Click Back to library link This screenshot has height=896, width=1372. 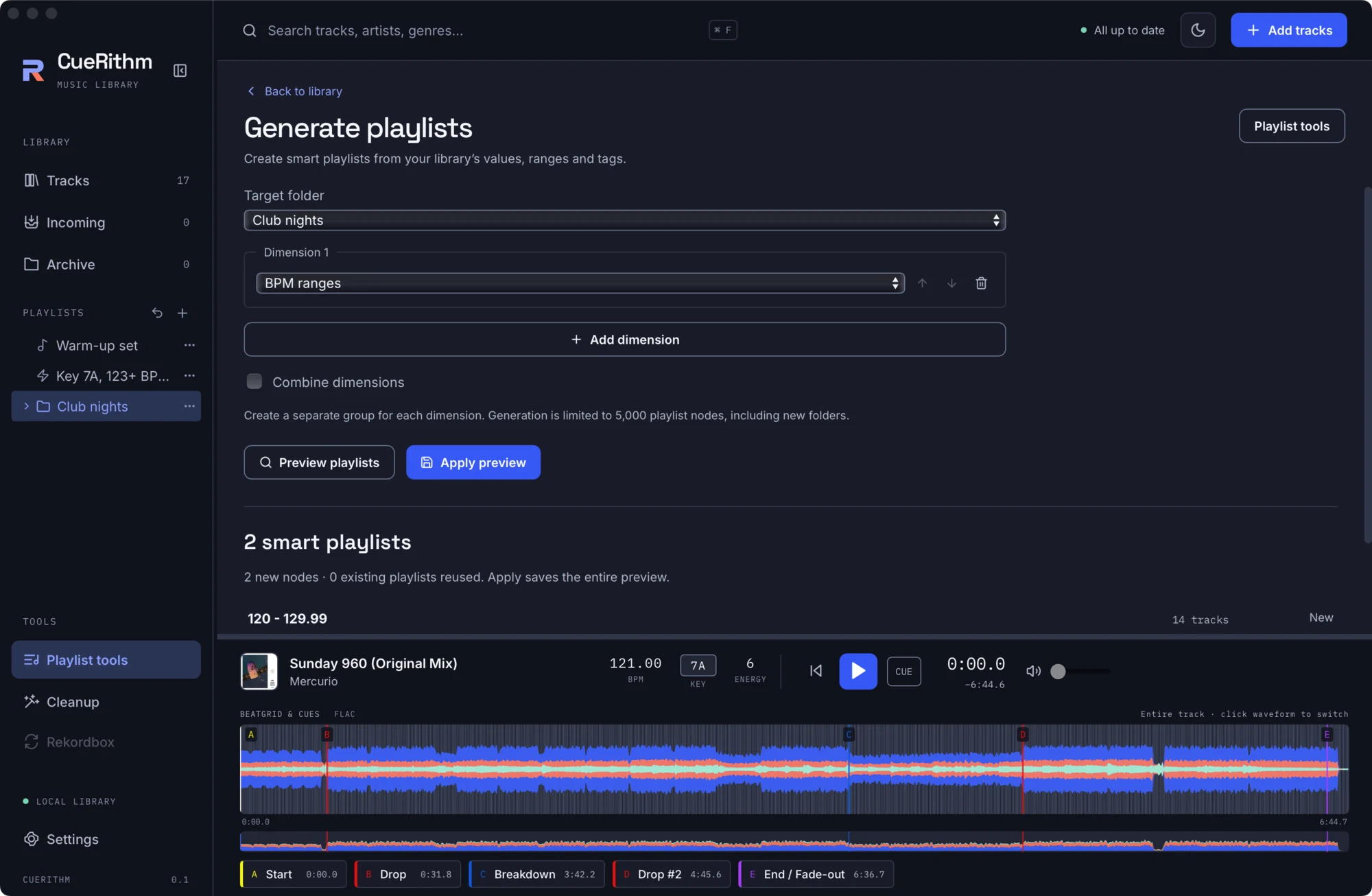(x=294, y=91)
